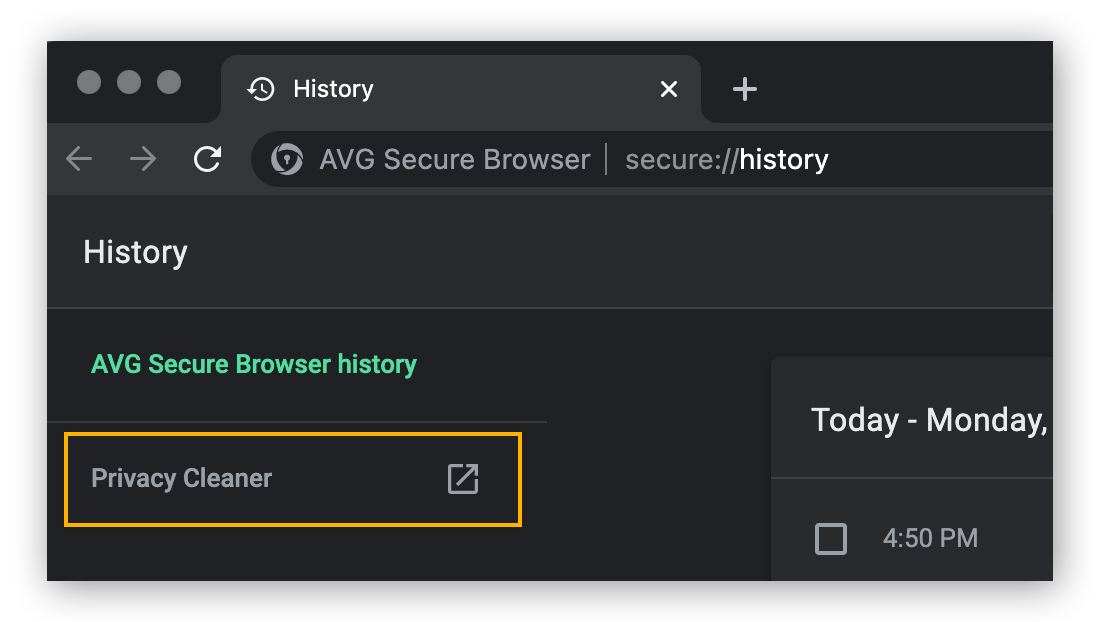This screenshot has width=1100, height=622.
Task: Click the 4:50 PM timestamp entry
Action: (x=931, y=538)
